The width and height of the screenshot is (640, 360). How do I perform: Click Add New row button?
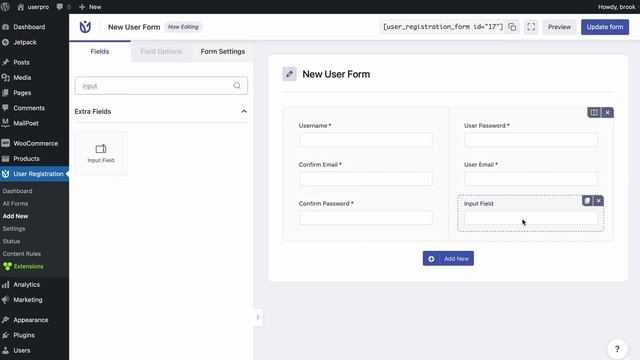448,258
